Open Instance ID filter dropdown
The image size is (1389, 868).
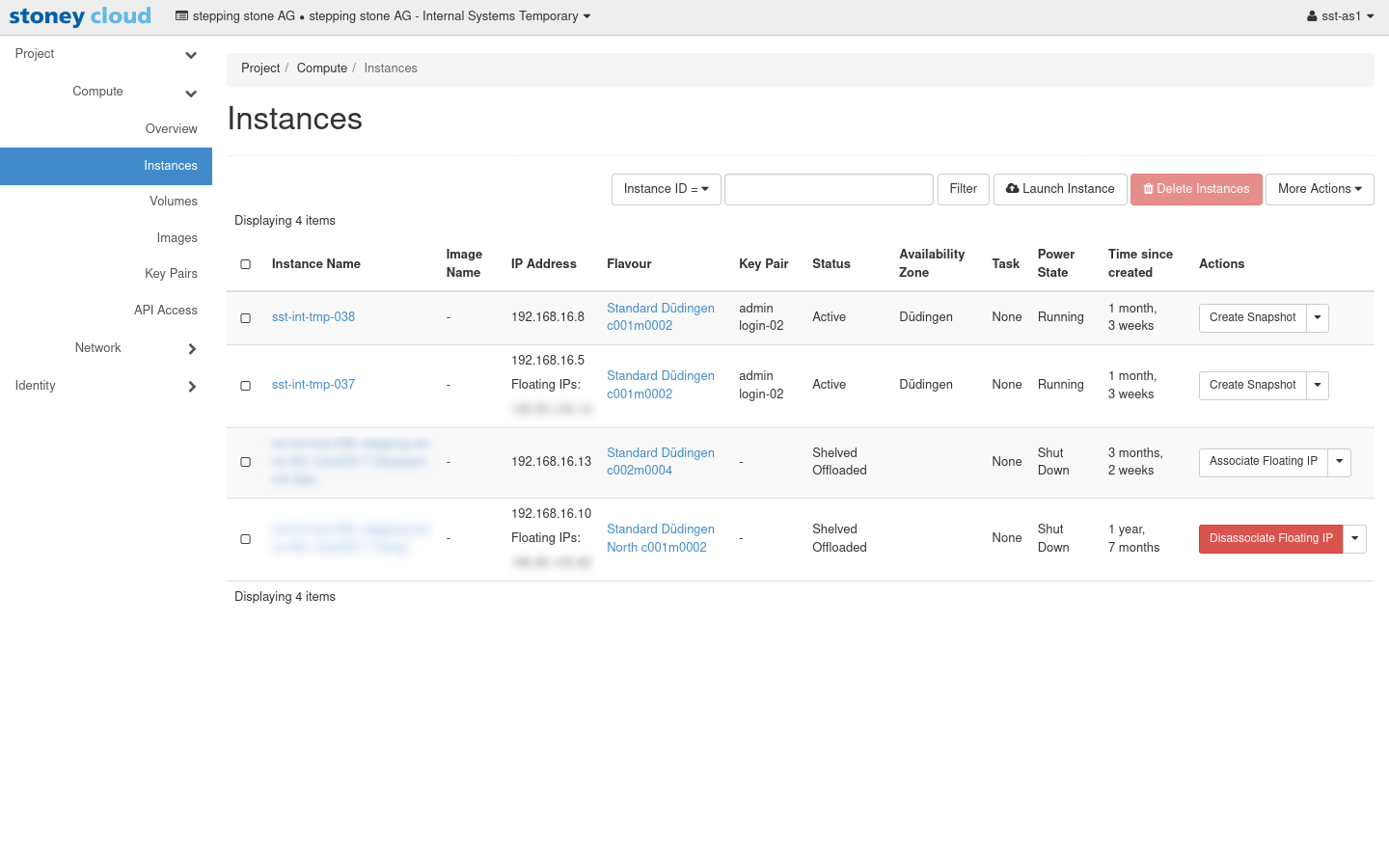click(666, 189)
